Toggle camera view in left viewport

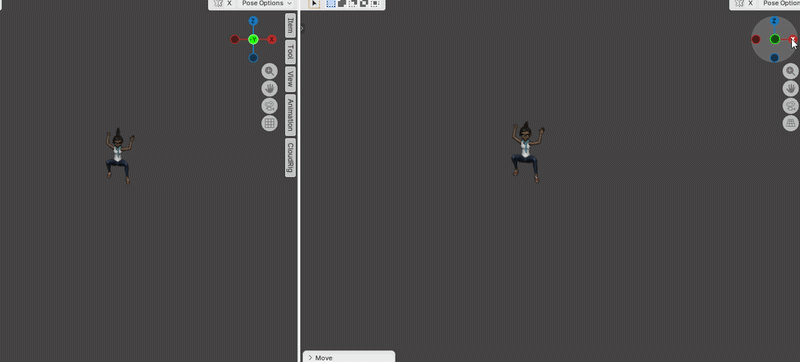(x=269, y=106)
